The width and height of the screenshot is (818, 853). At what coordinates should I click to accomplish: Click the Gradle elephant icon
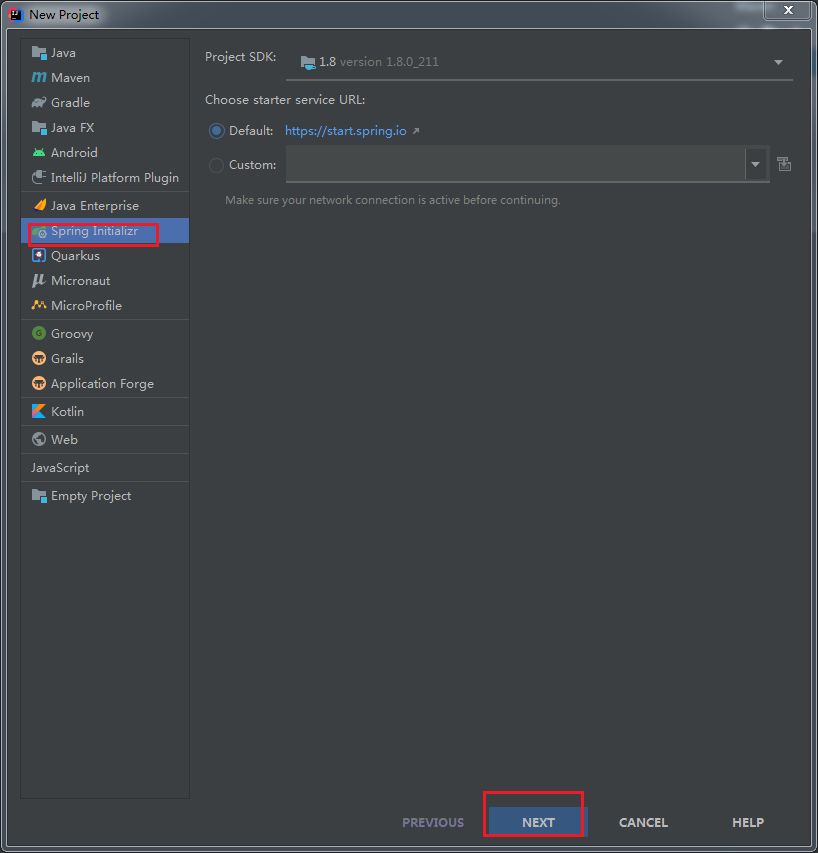[x=39, y=102]
